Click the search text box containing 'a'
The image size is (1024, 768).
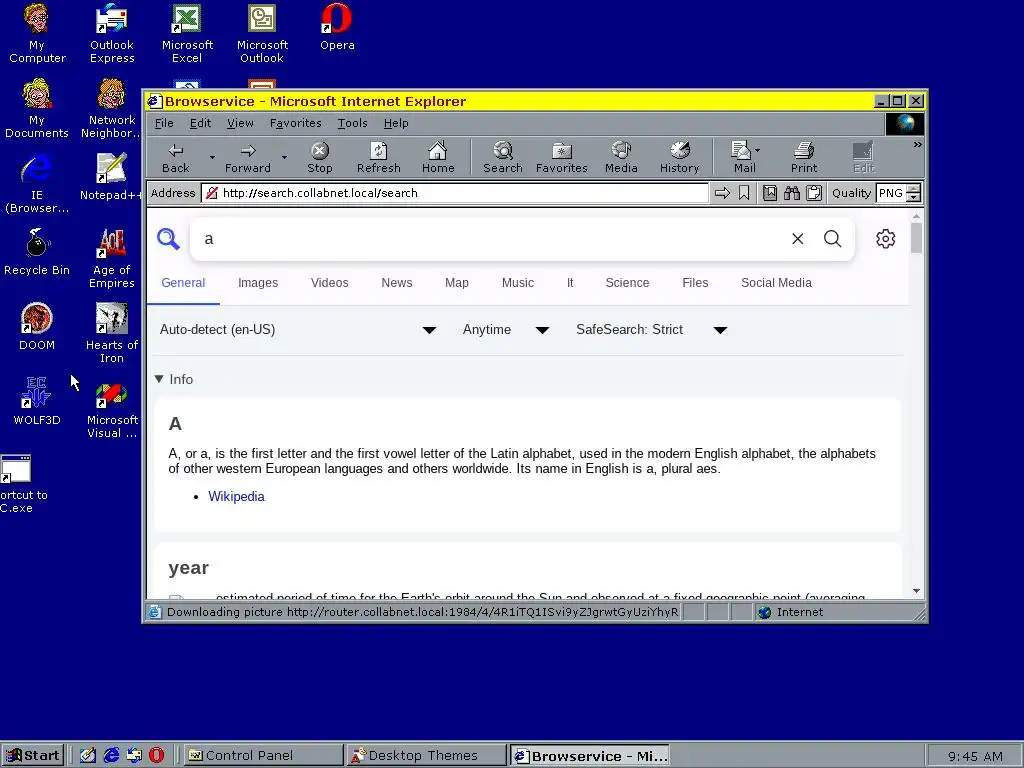tap(490, 239)
